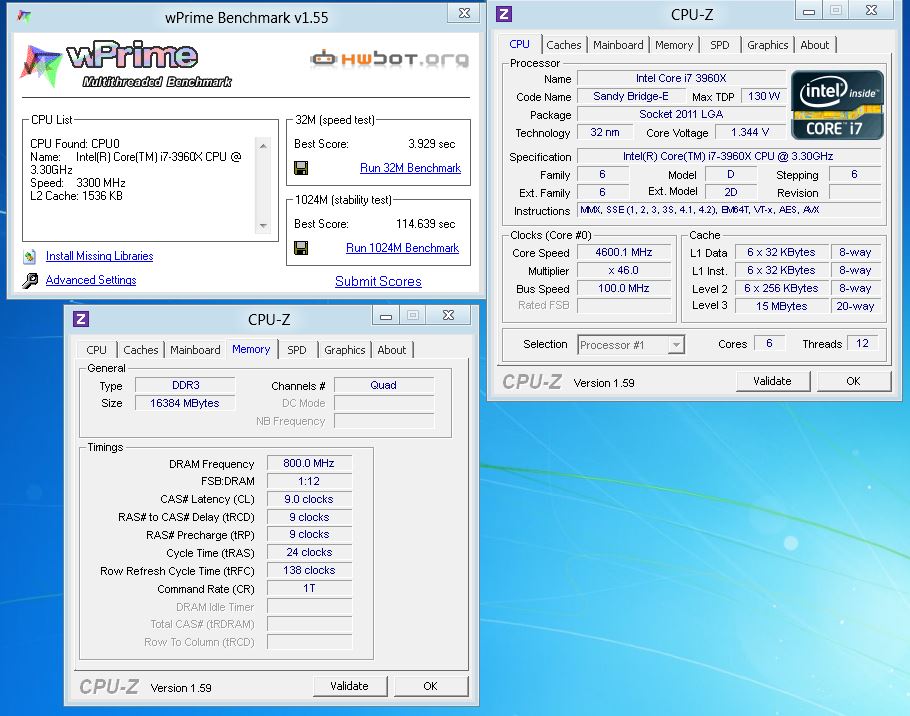This screenshot has height=716, width=910.
Task: Click the DRAM Frequency value field
Action: point(309,463)
